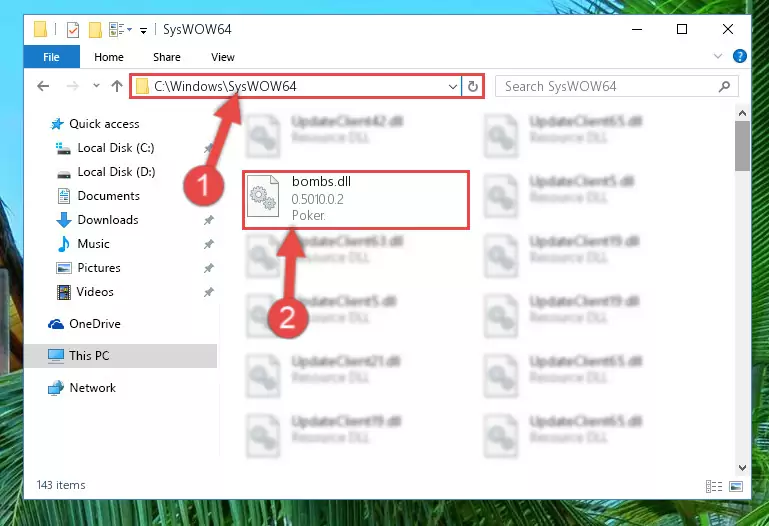This screenshot has width=769, height=526.
Task: Click the folder icon in address bar
Action: pos(142,87)
